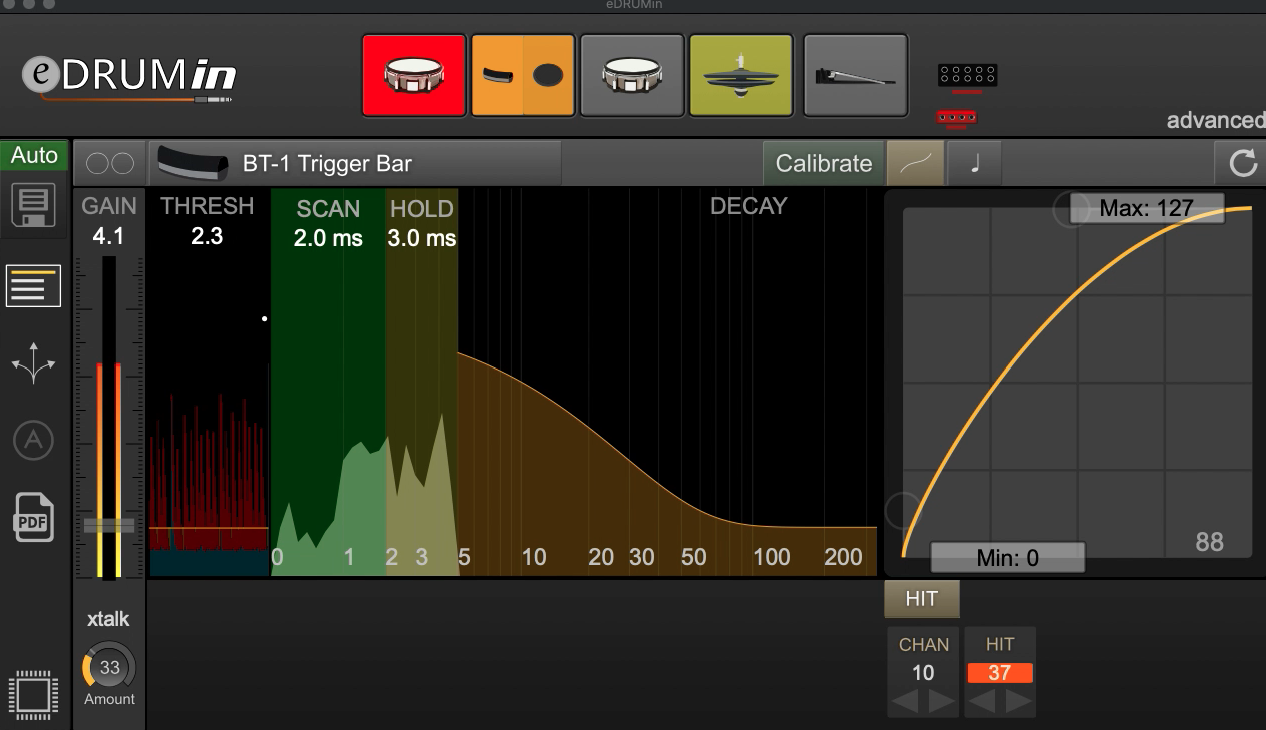Click the THRESH value 2.3
The height and width of the screenshot is (730, 1266).
(x=207, y=237)
